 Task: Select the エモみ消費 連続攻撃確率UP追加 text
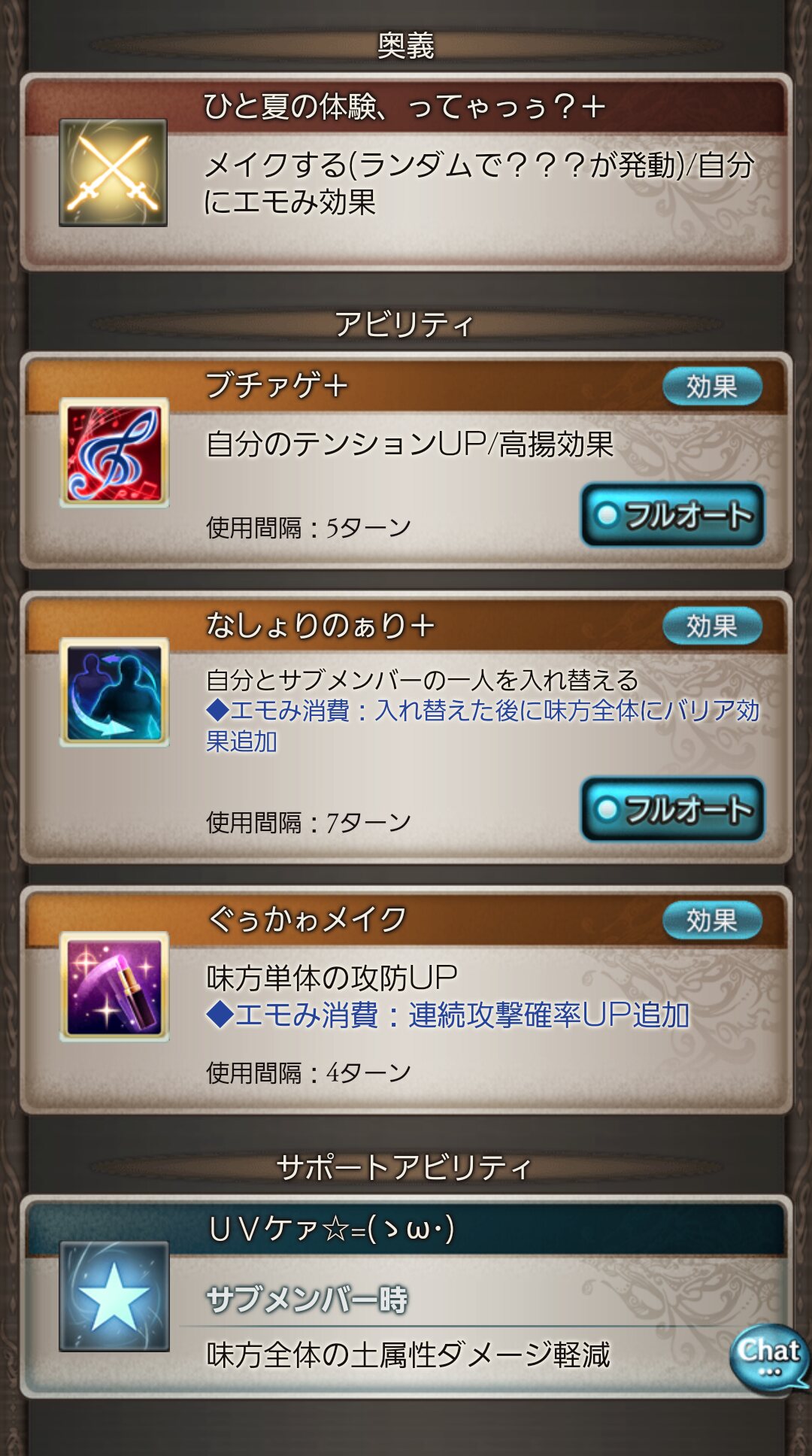pos(448,1015)
